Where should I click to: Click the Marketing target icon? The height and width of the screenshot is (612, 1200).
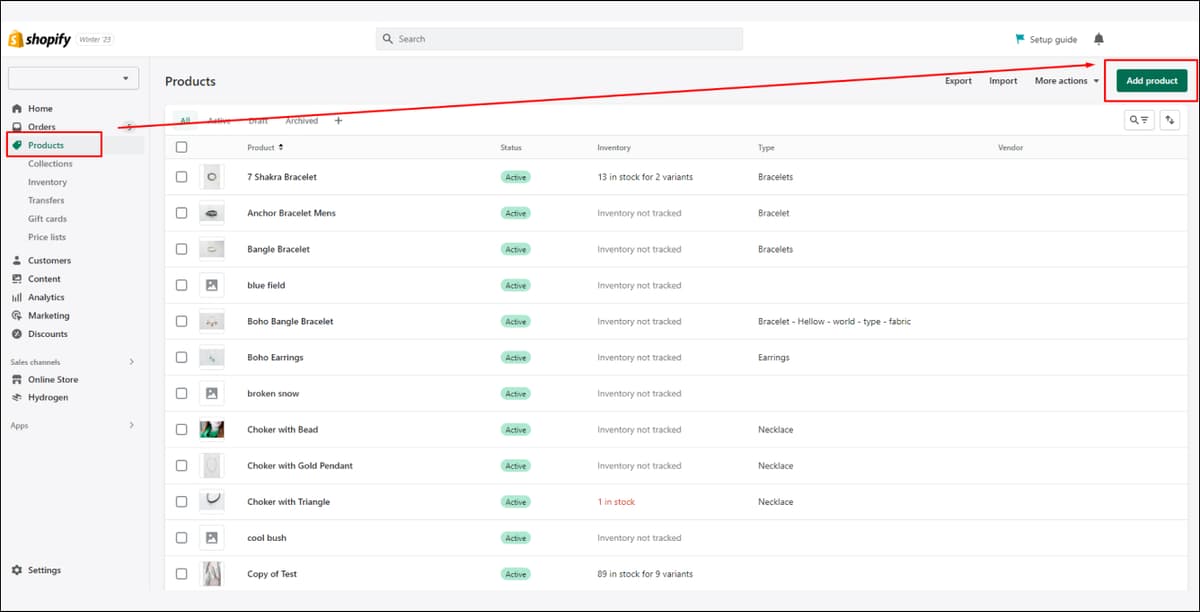pos(17,315)
